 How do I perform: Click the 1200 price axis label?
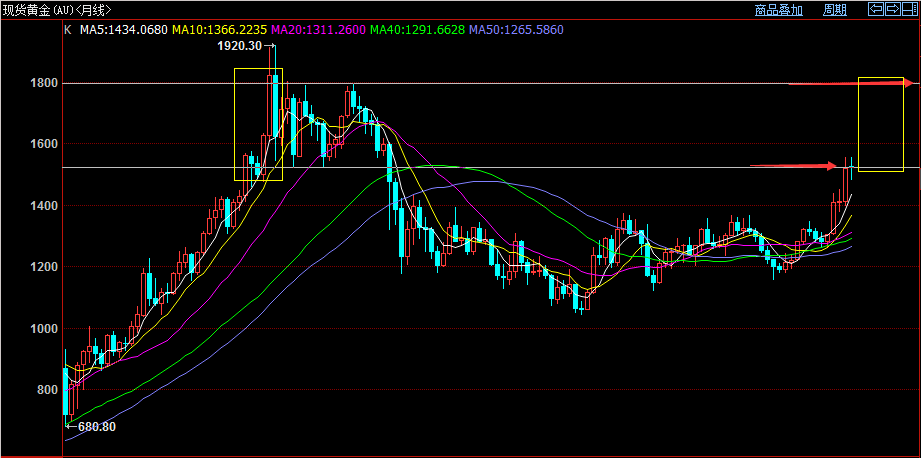click(x=46, y=267)
